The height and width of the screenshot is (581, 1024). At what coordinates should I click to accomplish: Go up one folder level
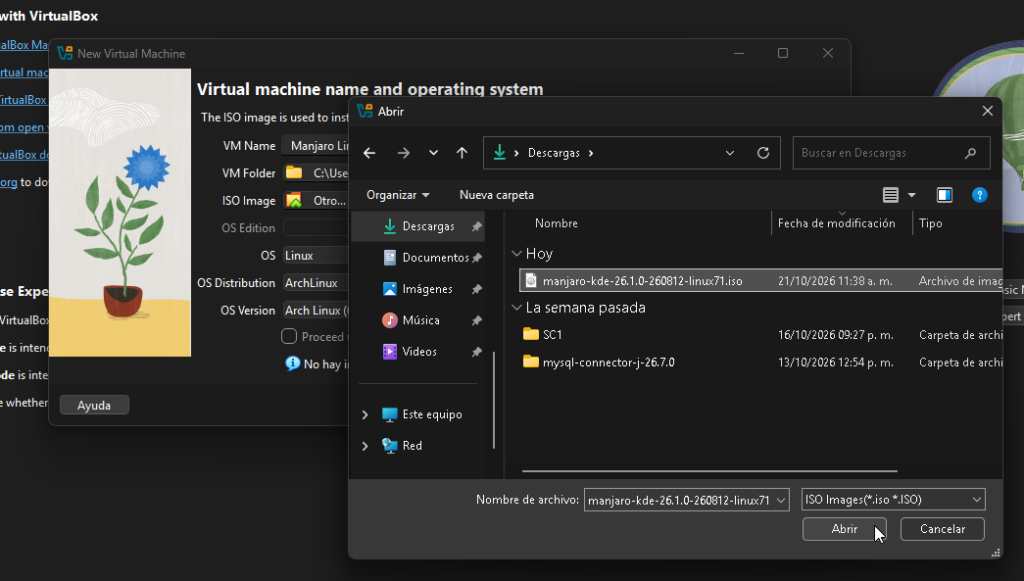pos(462,153)
